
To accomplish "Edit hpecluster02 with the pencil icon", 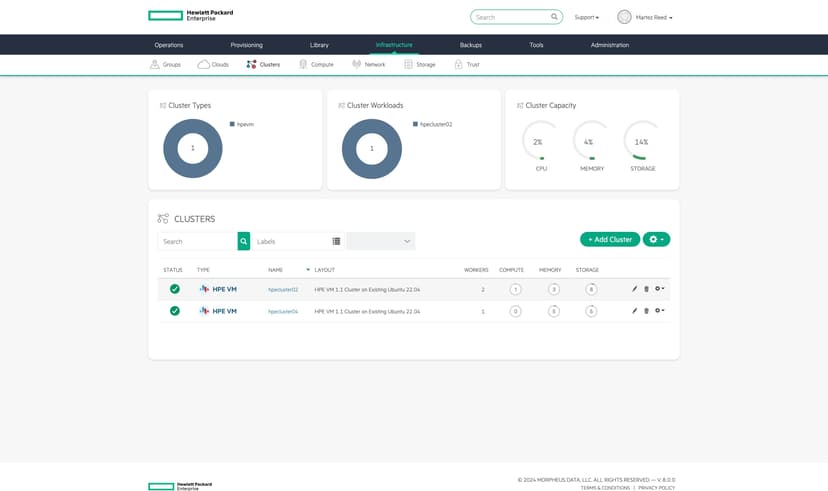I will point(634,289).
